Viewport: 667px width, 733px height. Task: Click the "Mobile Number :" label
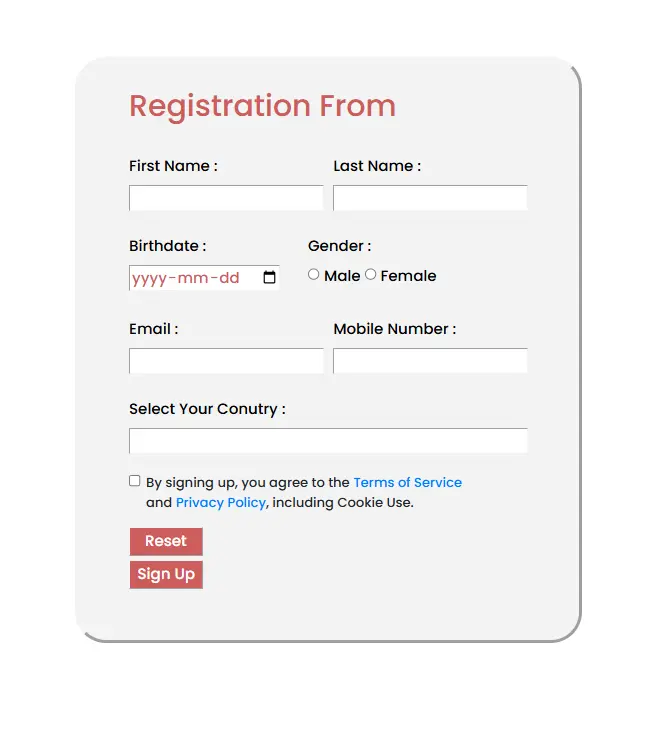(394, 329)
